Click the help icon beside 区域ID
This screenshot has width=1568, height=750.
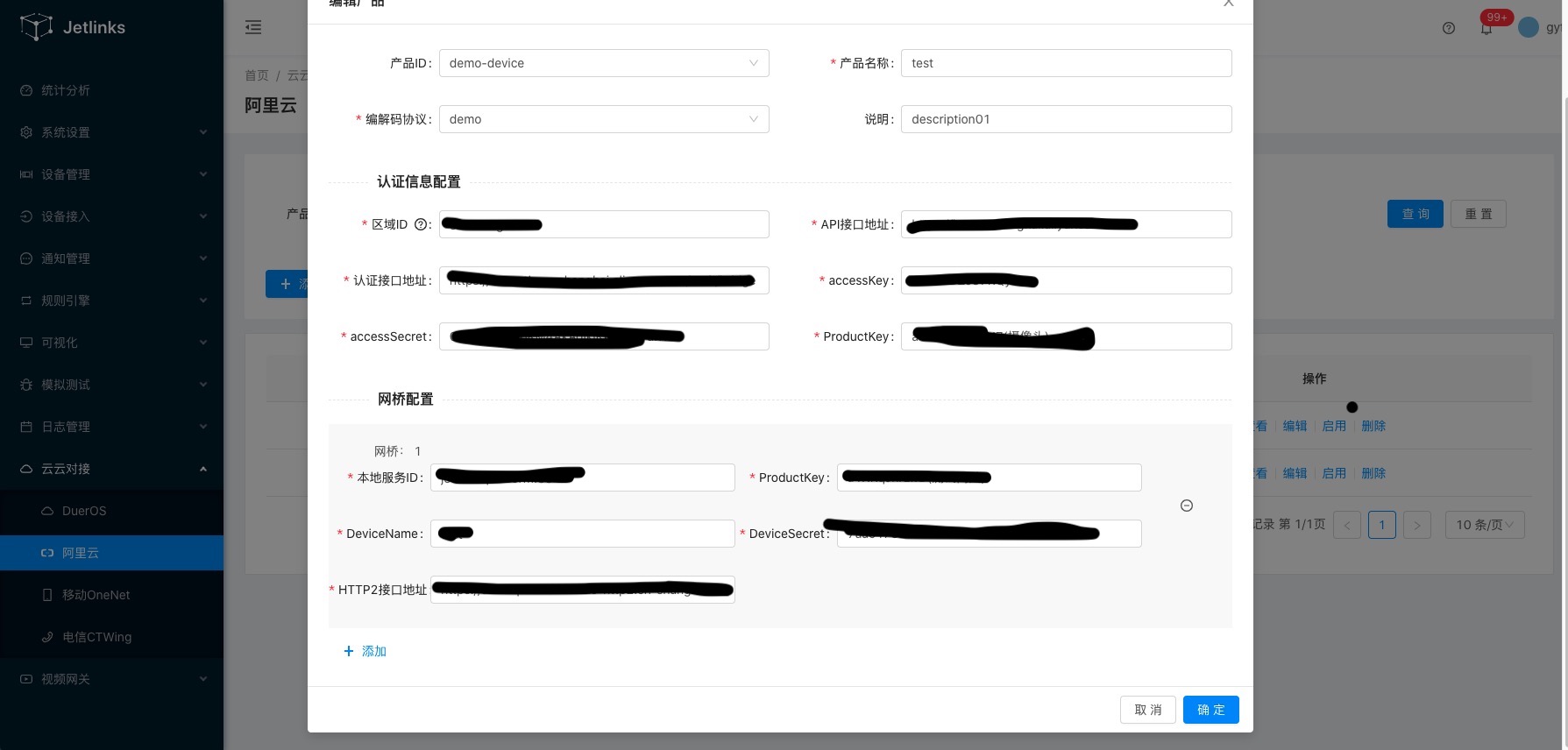point(421,224)
